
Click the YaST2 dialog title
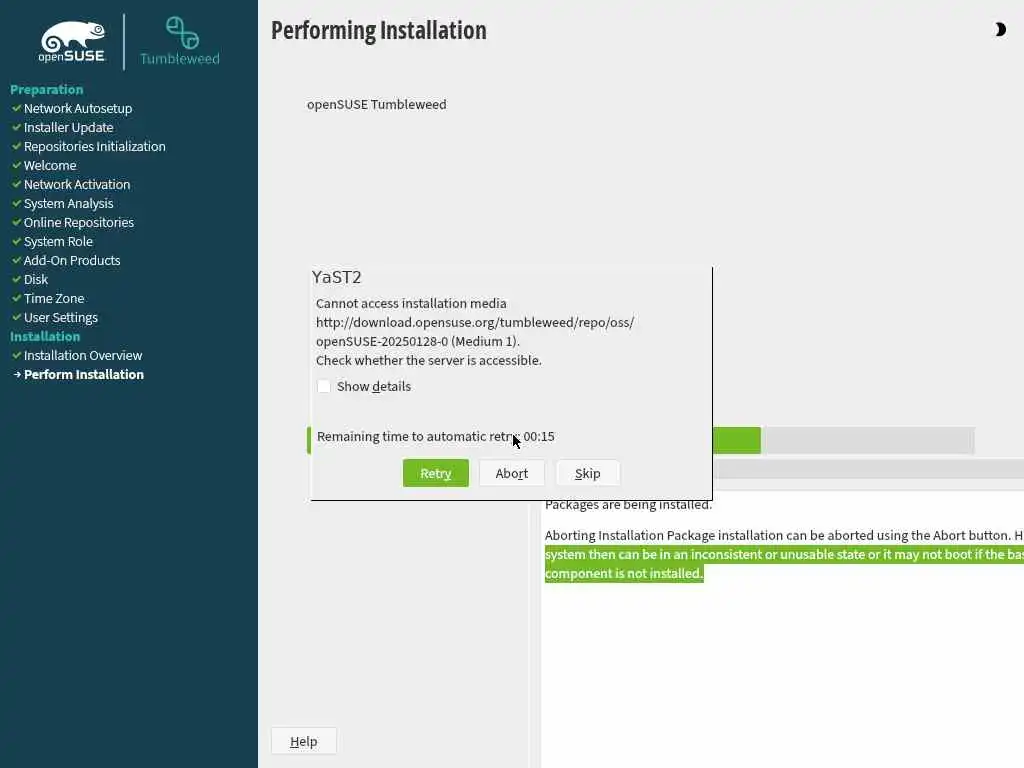336,277
